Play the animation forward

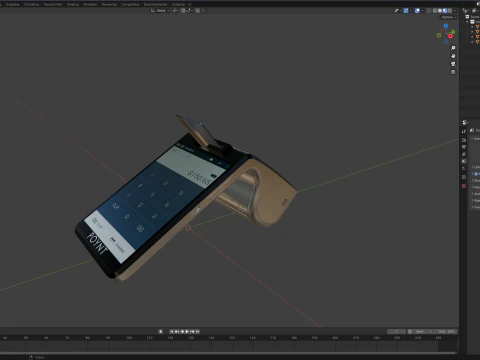point(187,331)
